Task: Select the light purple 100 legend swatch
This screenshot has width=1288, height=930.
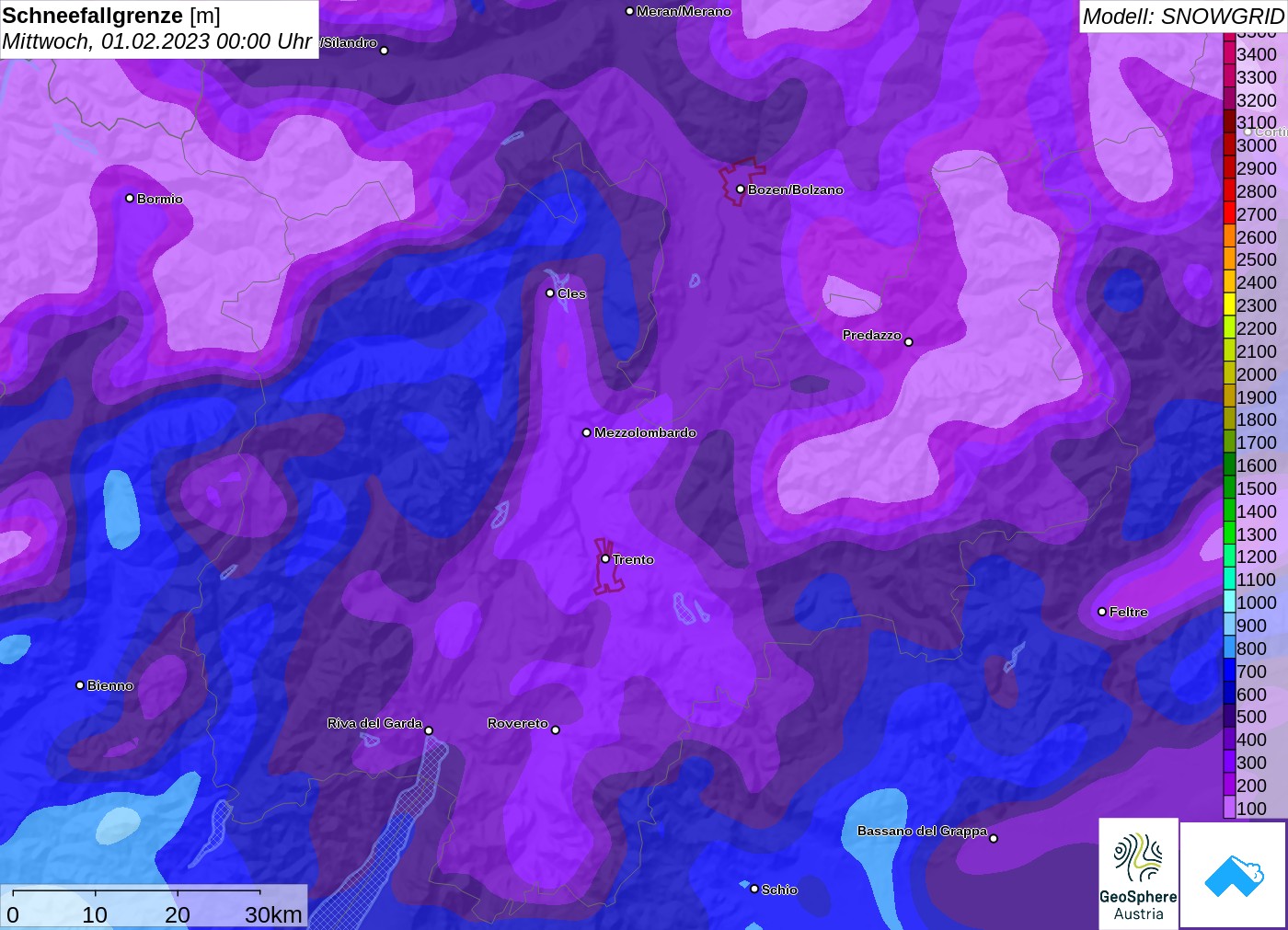Action: pyautogui.click(x=1229, y=808)
